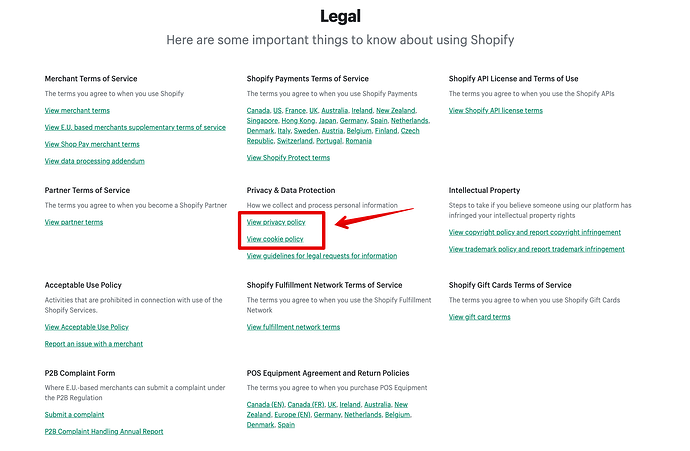This screenshot has height=451, width=690.
Task: Select Canada under Shopify Payments Terms
Action: point(258,110)
